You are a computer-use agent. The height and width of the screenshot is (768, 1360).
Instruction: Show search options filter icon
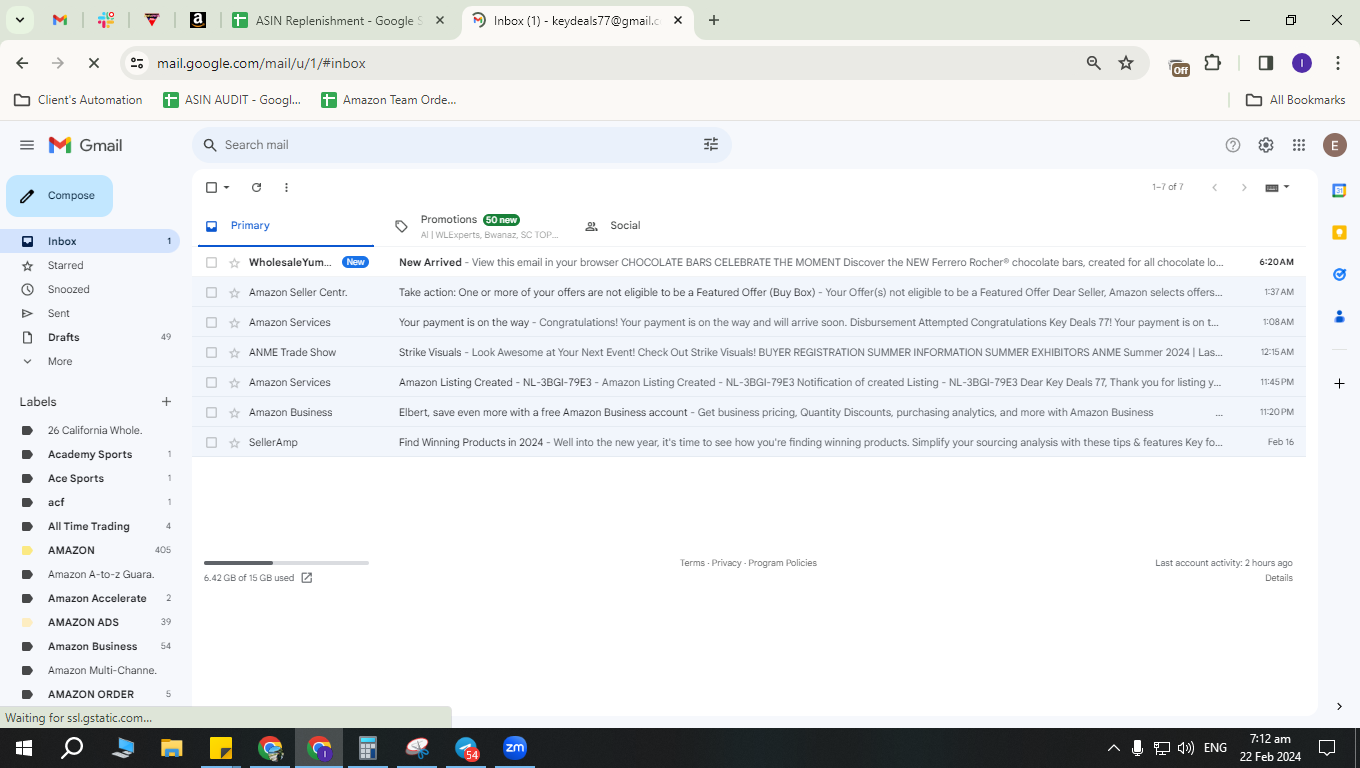711,145
